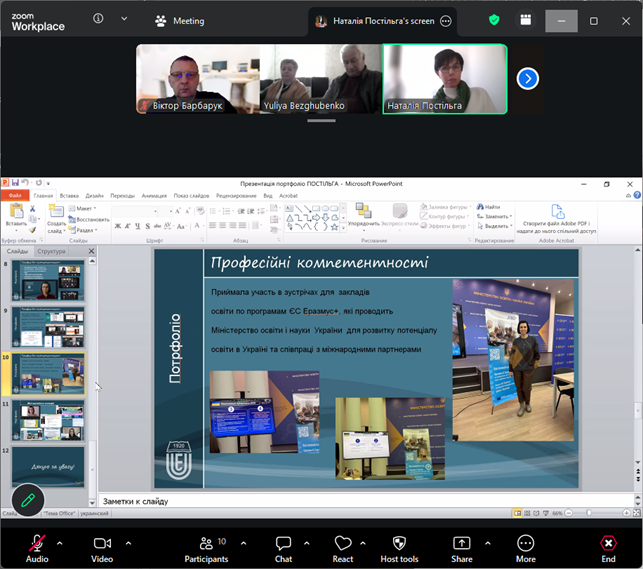Select the Meeting tab in Zoom
Viewport: 643px width, 569px height.
pyautogui.click(x=180, y=21)
